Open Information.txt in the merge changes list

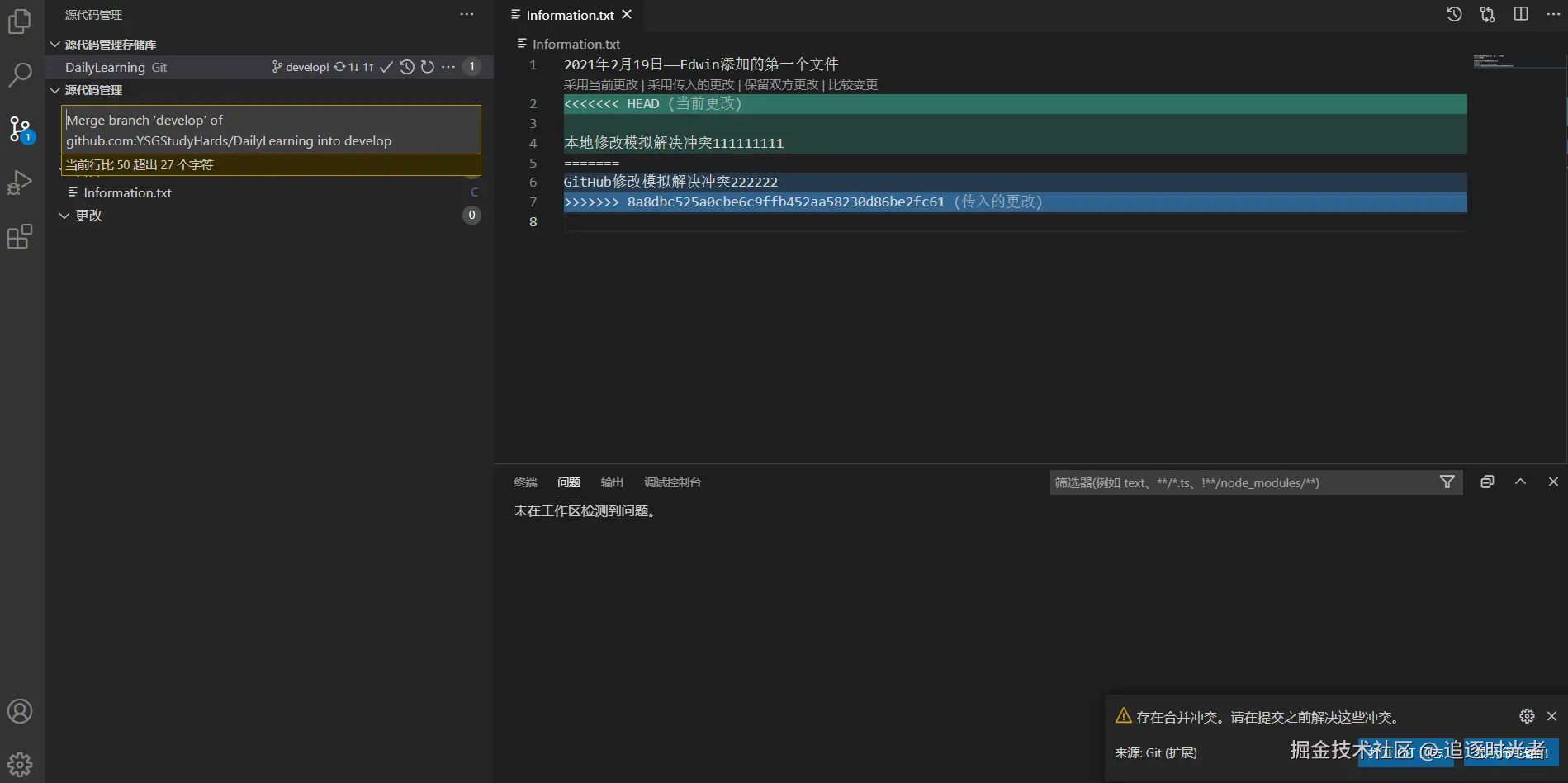coord(128,192)
